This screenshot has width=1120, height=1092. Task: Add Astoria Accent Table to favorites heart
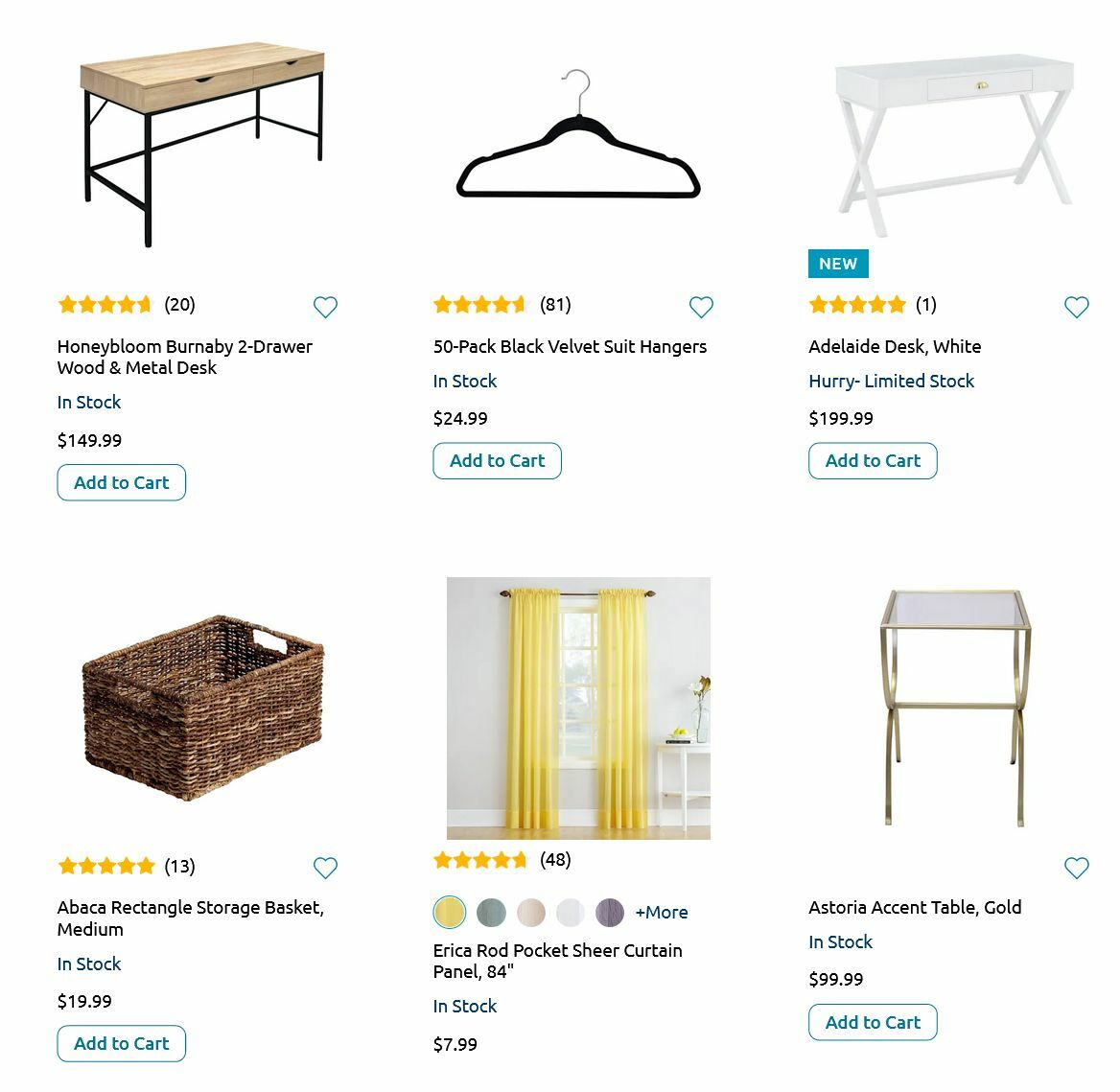point(1076,868)
